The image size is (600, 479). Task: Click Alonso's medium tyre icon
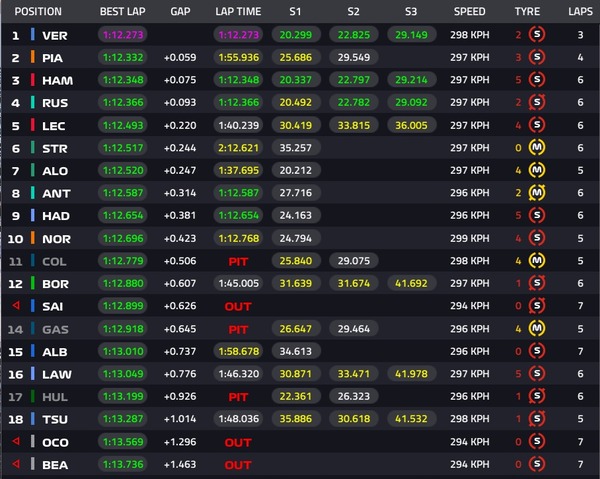537,170
